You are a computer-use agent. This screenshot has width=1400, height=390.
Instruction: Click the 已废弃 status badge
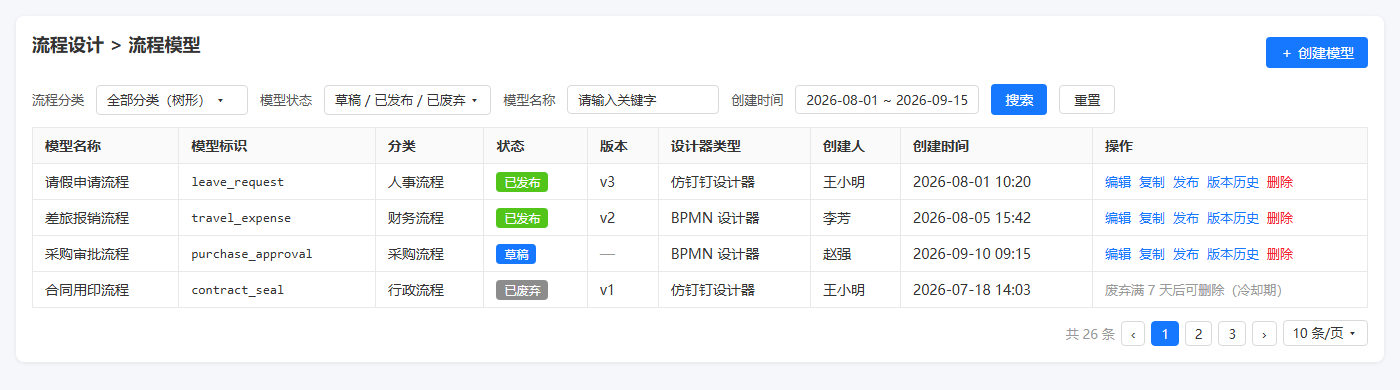522,290
